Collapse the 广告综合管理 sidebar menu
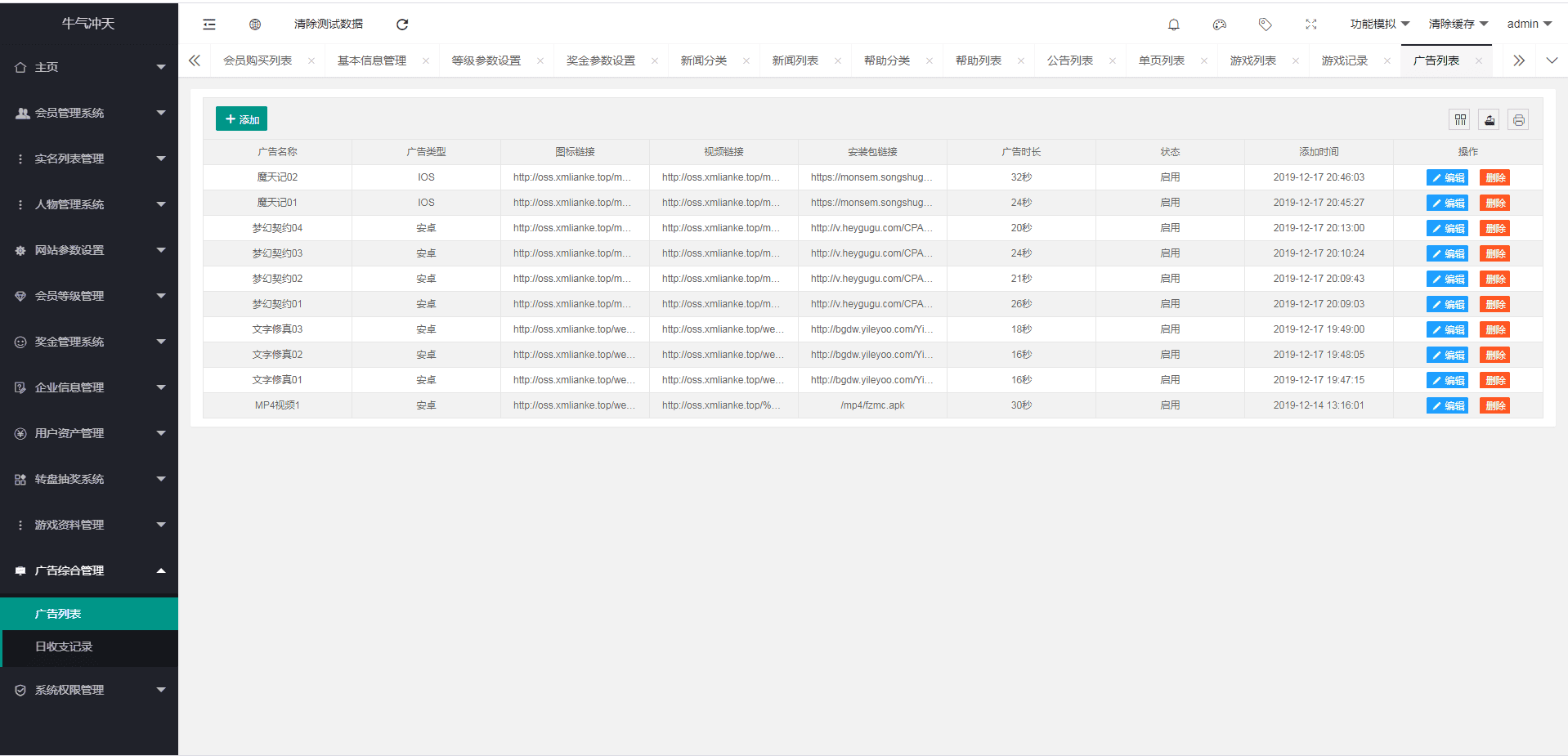This screenshot has height=756, width=1568. pyautogui.click(x=89, y=570)
